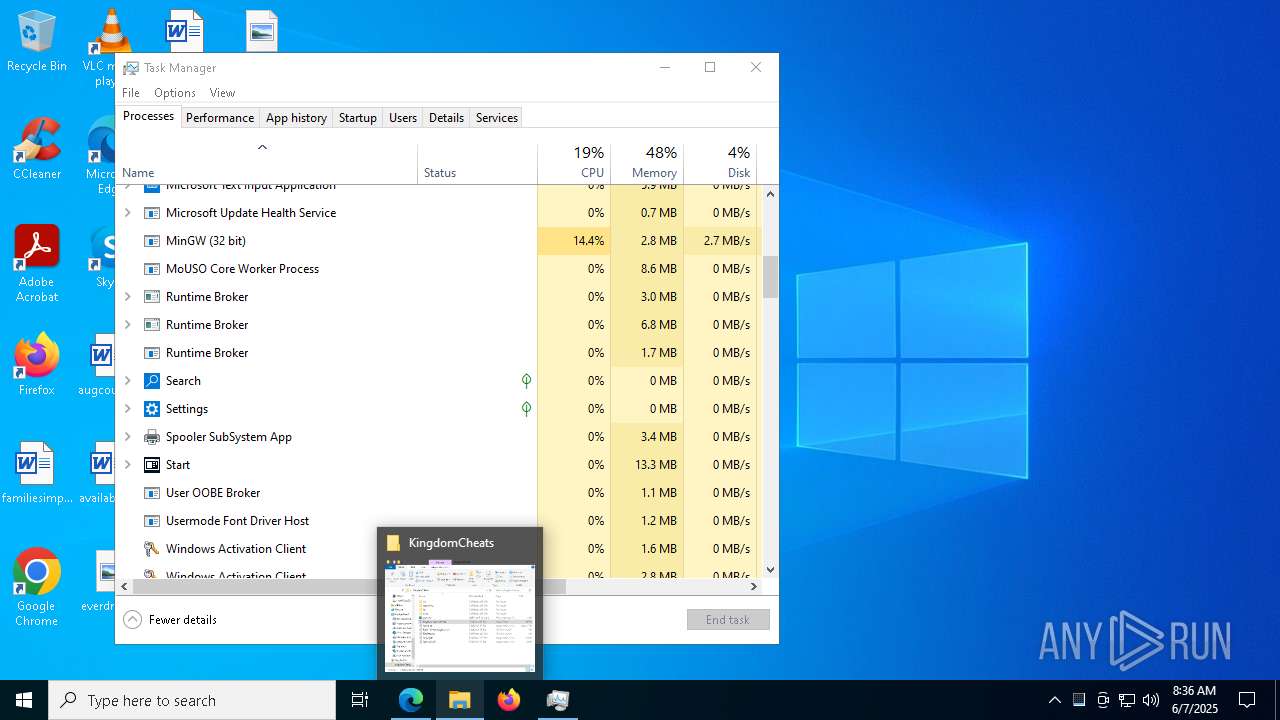The image size is (1280, 720).
Task: Sort processes by CPU column header
Action: (x=574, y=163)
